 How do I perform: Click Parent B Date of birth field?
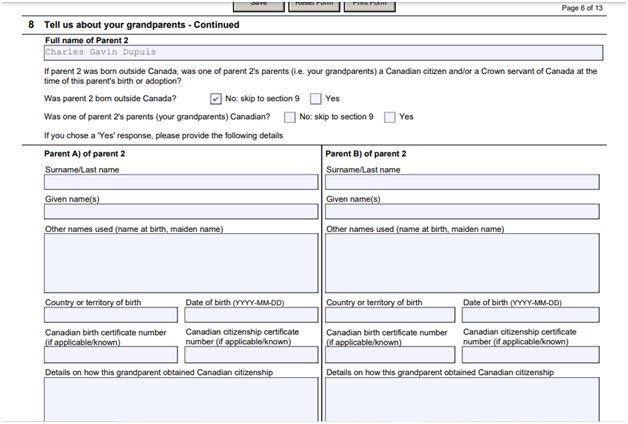531,315
